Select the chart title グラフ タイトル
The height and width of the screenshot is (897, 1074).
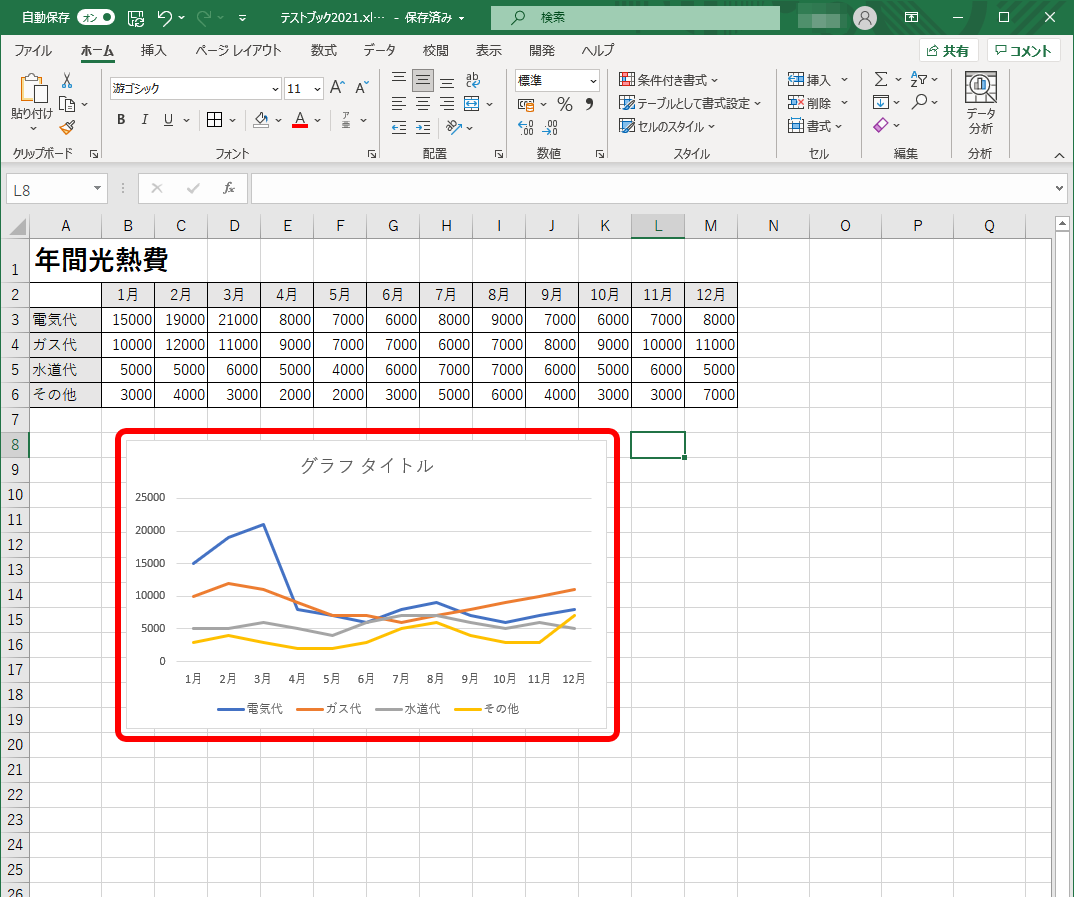click(x=367, y=466)
